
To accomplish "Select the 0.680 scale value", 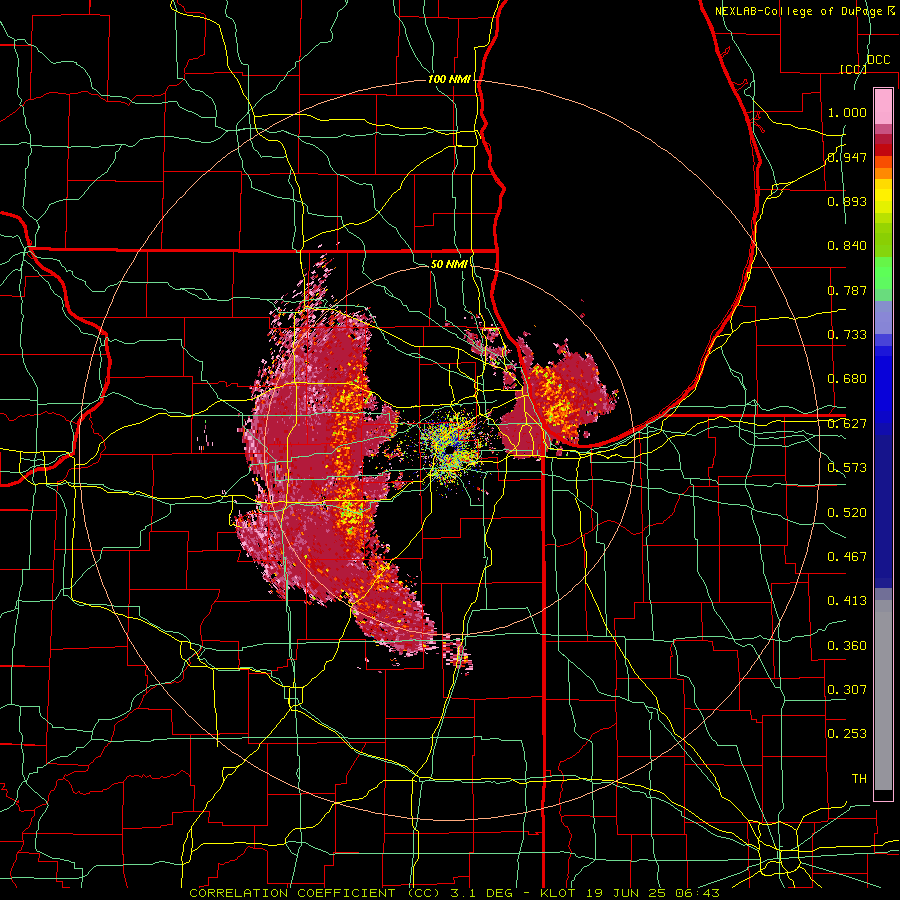I will (x=847, y=379).
